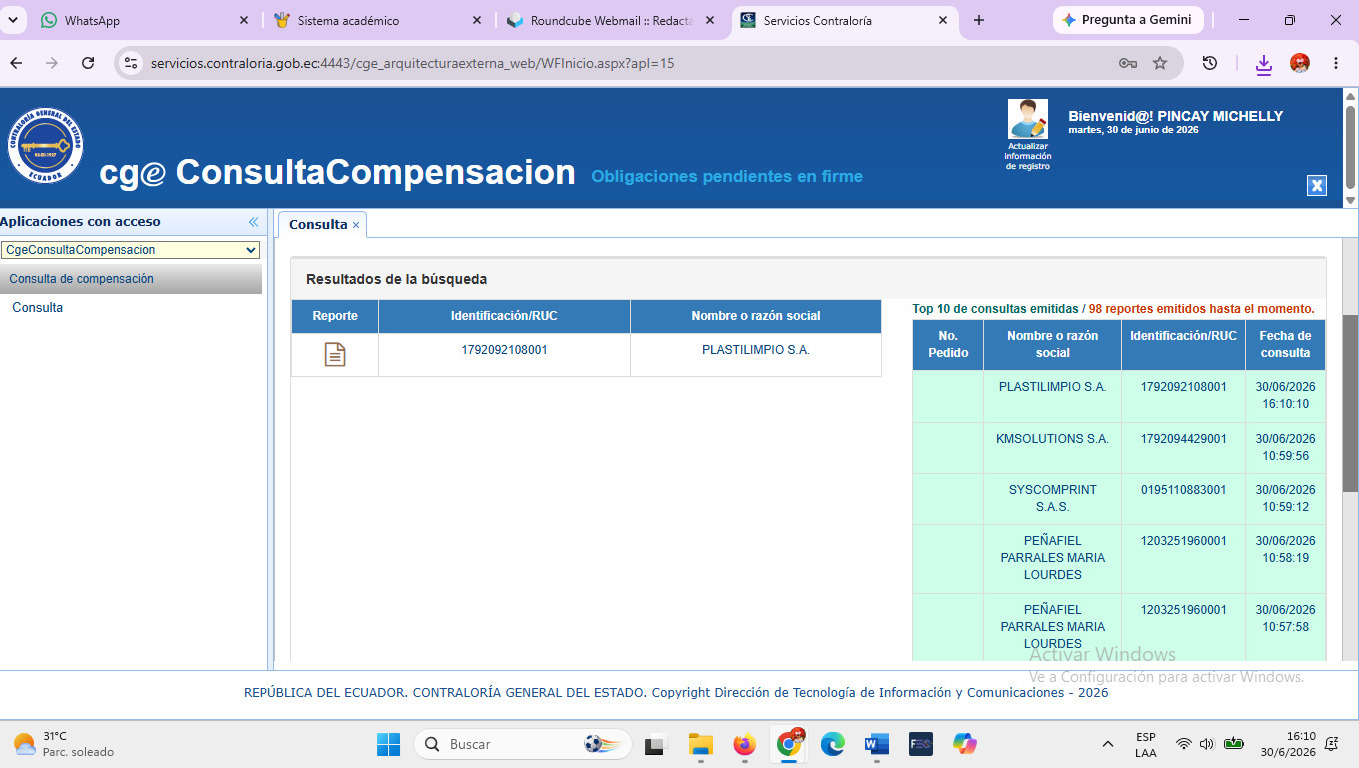
Task: Click the No. Pedido column header
Action: point(948,344)
